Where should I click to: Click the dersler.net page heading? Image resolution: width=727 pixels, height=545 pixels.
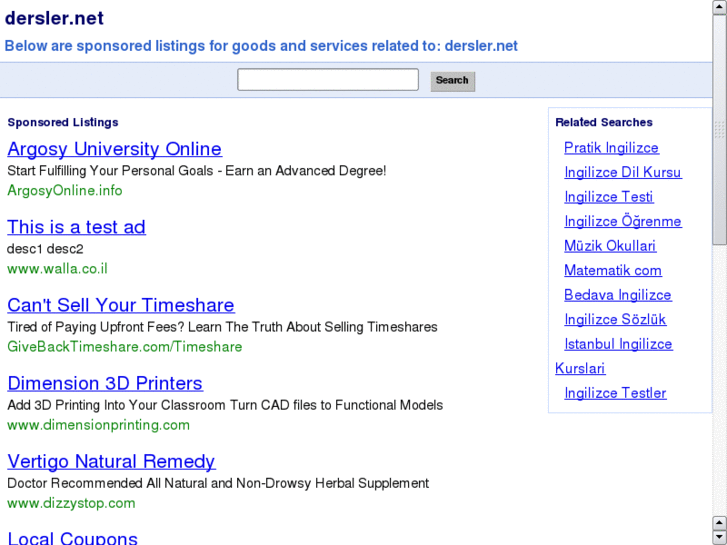[54, 19]
